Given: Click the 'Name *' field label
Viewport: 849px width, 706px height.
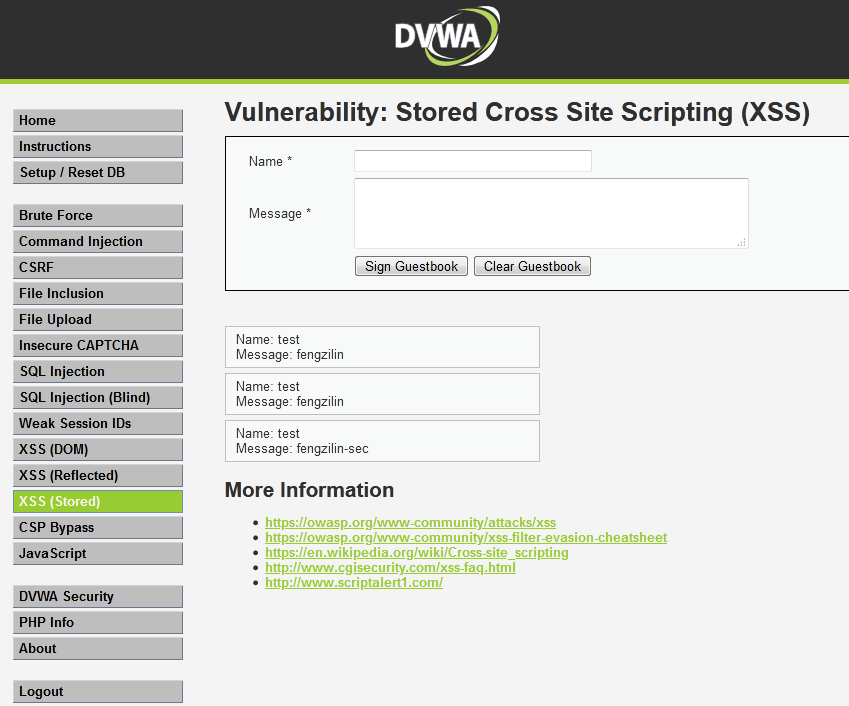Looking at the screenshot, I should click(x=270, y=161).
